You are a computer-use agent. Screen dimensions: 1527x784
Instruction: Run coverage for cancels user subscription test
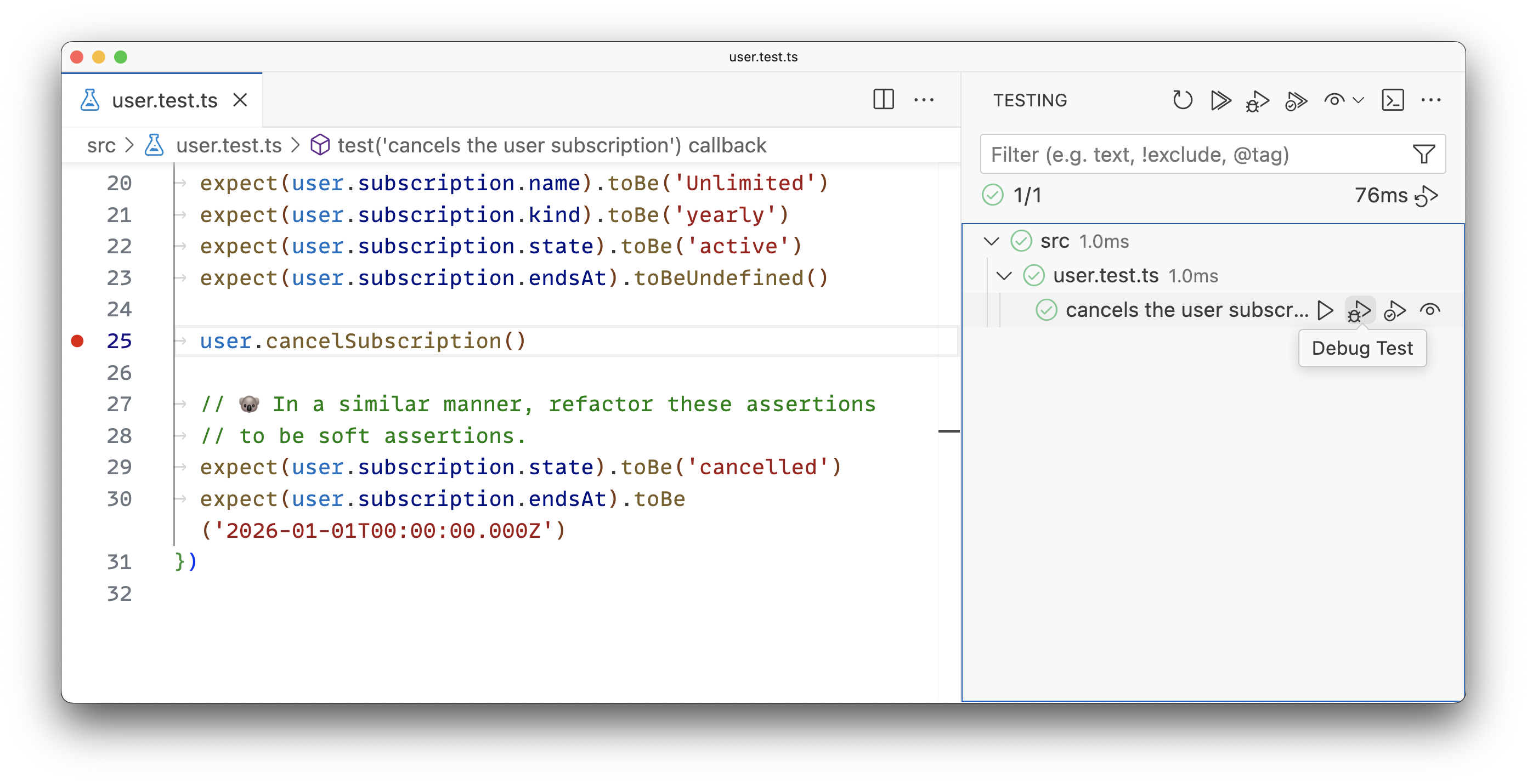pos(1394,309)
